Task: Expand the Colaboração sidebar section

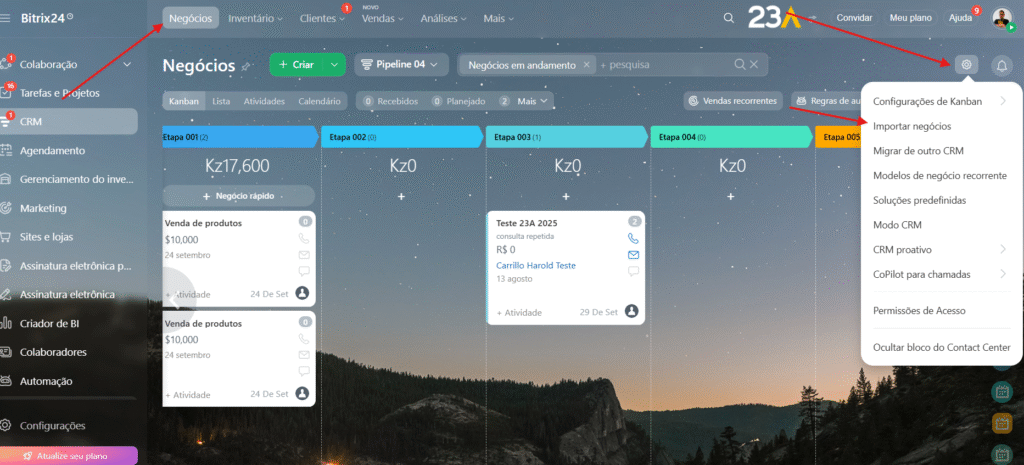Action: tap(126, 64)
